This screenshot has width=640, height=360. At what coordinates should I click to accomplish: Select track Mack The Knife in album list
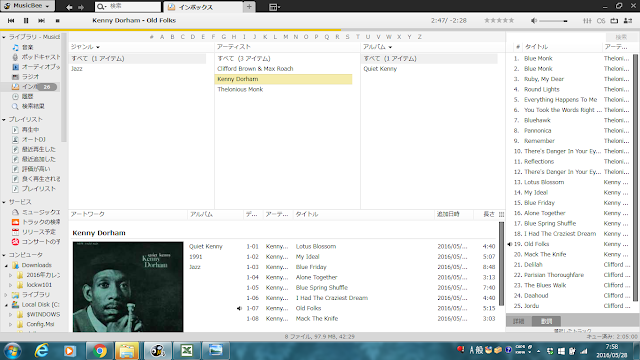point(317,318)
